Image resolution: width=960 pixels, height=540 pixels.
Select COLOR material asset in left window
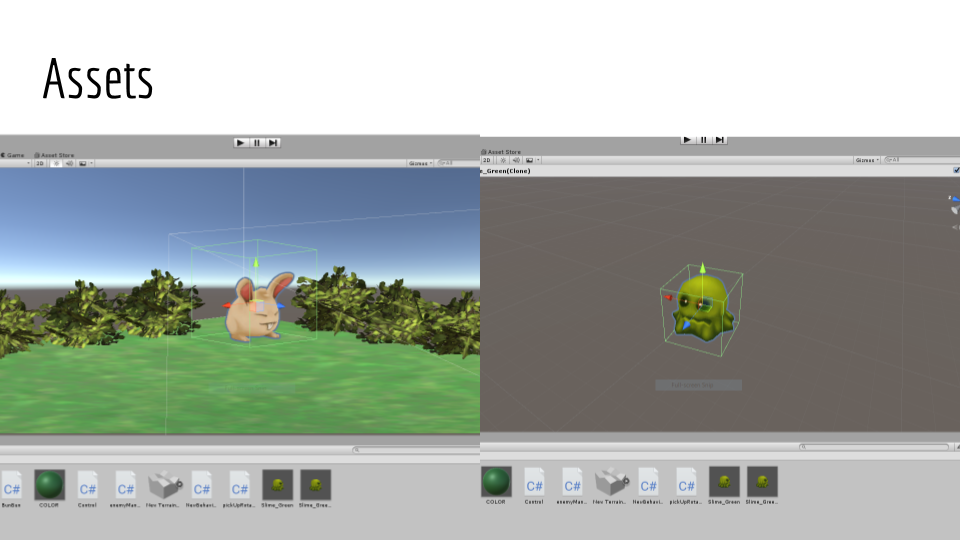point(49,489)
